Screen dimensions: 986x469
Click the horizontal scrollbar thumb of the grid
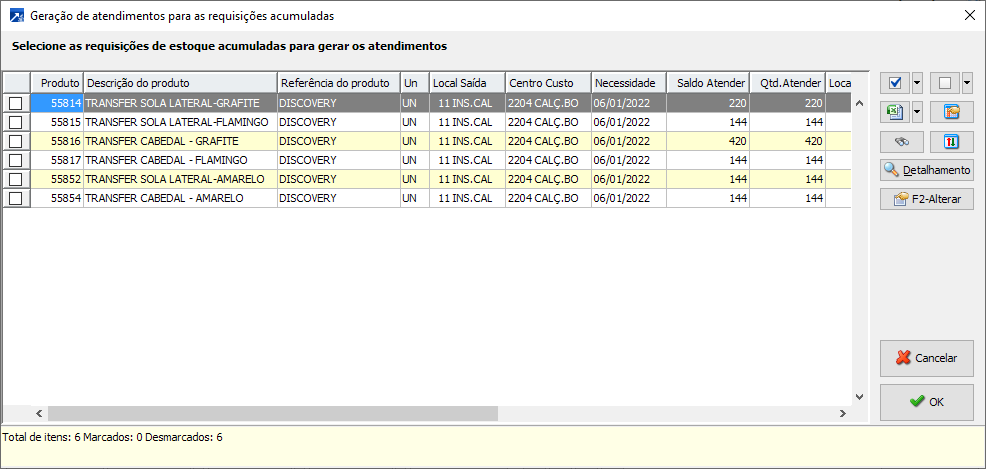coord(272,413)
